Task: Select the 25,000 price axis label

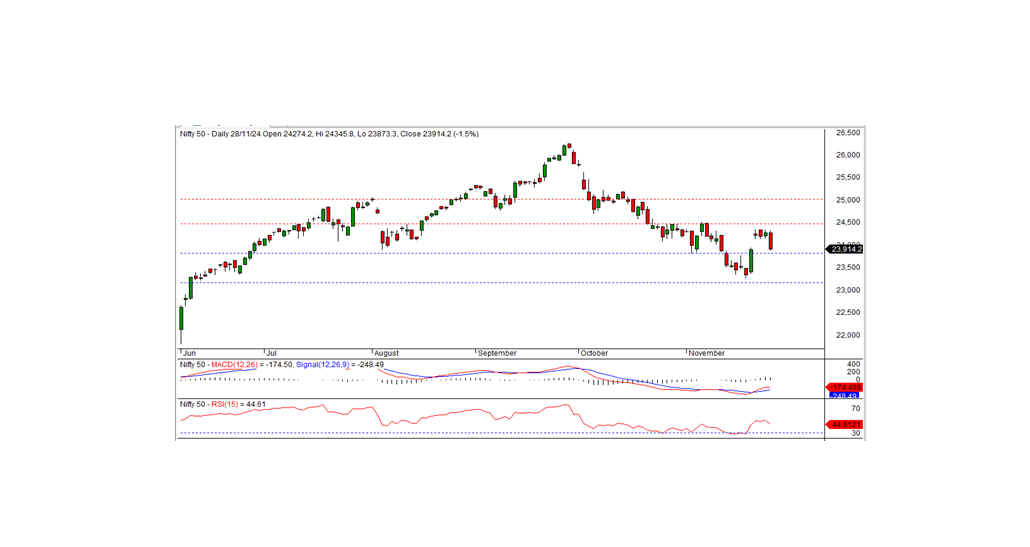Action: (x=847, y=200)
